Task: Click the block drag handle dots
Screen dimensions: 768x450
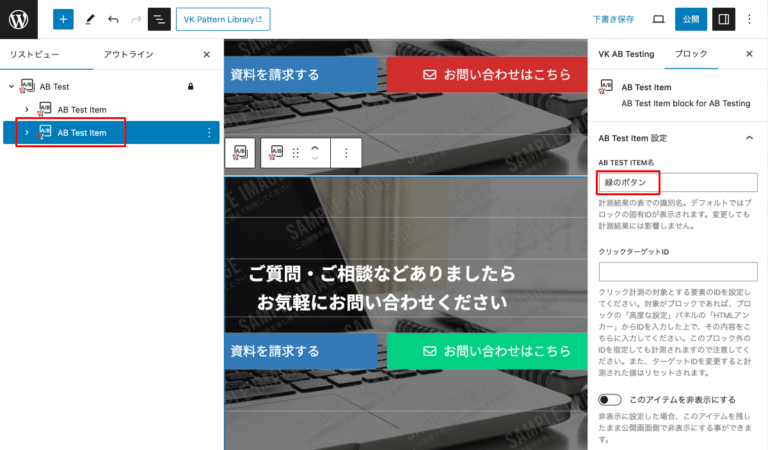Action: 295,153
